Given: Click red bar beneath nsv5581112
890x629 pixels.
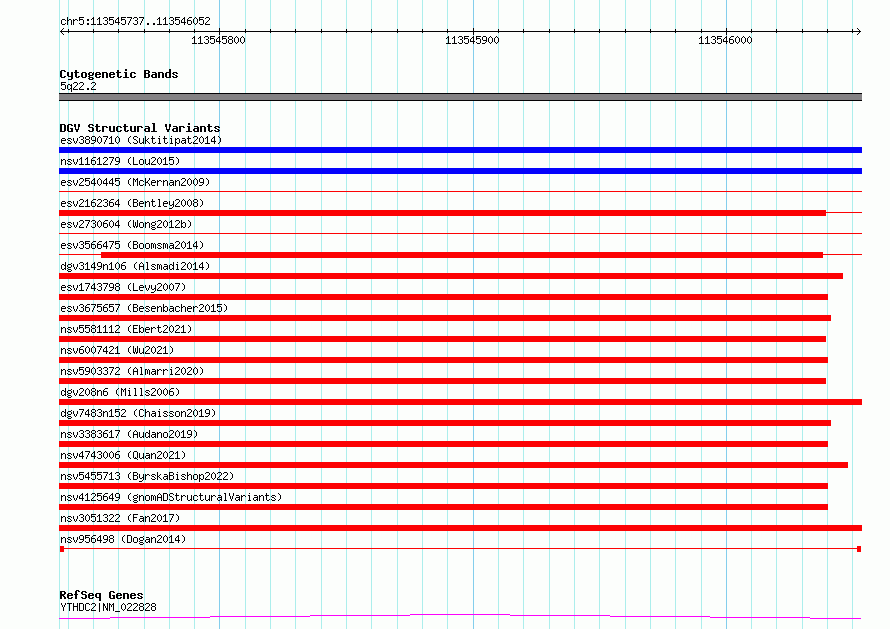Looking at the screenshot, I should [442, 339].
